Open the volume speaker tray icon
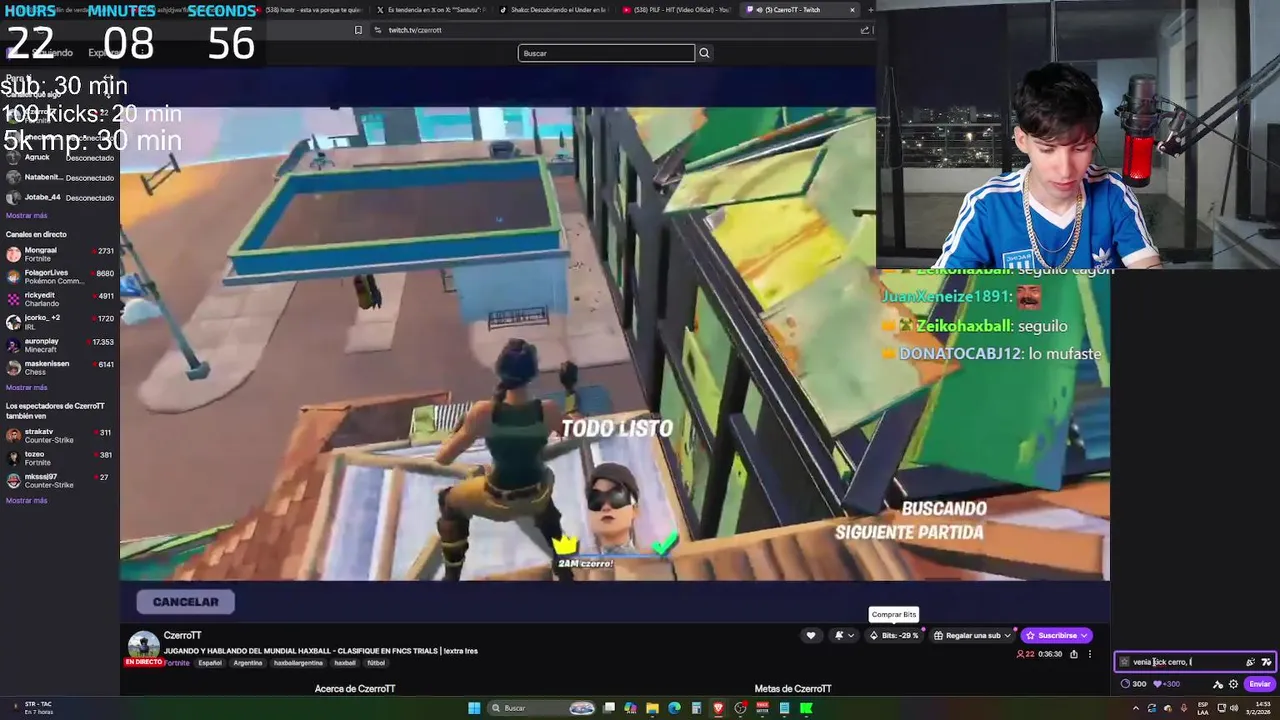Screen dimensions: 1280x720 coord(1236,708)
